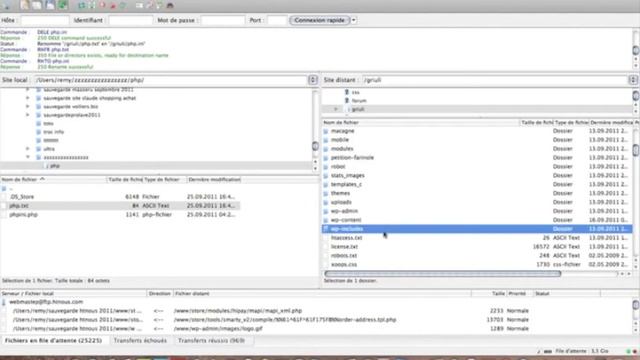Click the Identifiant input field
The image size is (640, 360).
(x=131, y=20)
